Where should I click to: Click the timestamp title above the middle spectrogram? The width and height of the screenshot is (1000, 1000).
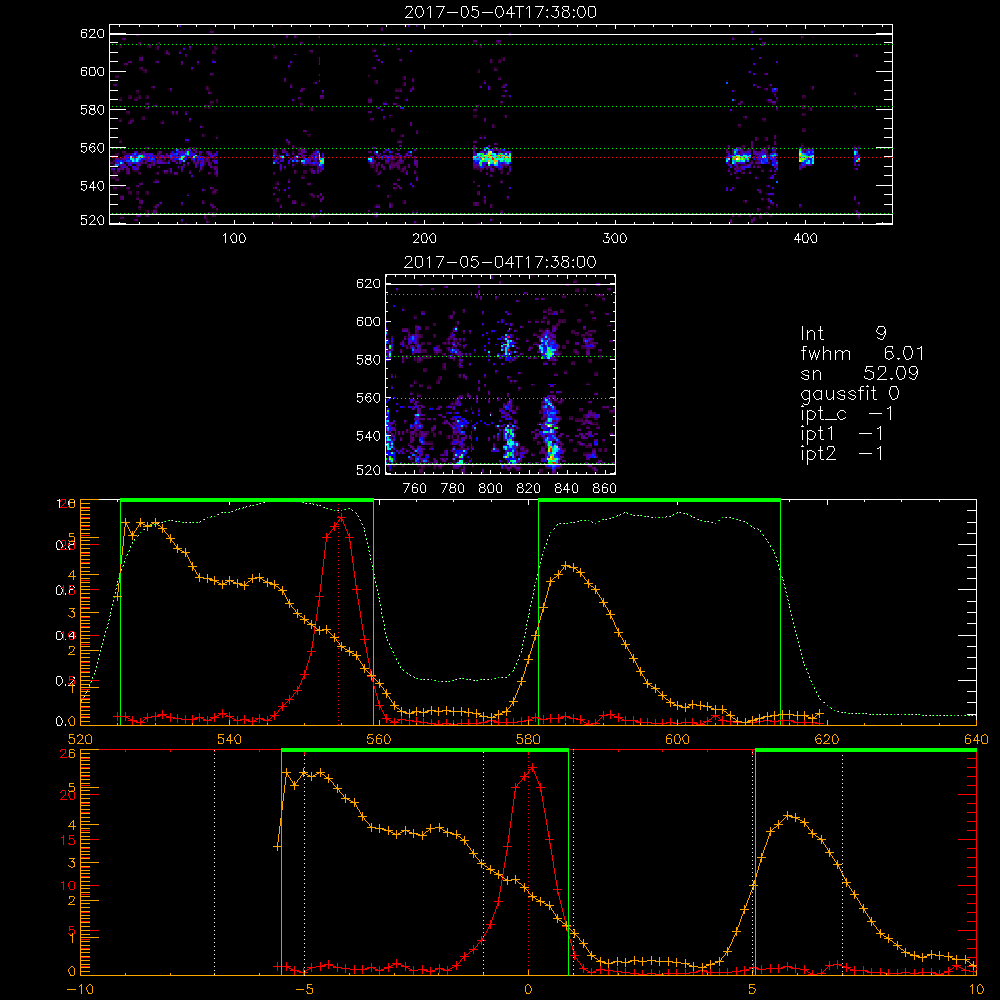coord(501,262)
